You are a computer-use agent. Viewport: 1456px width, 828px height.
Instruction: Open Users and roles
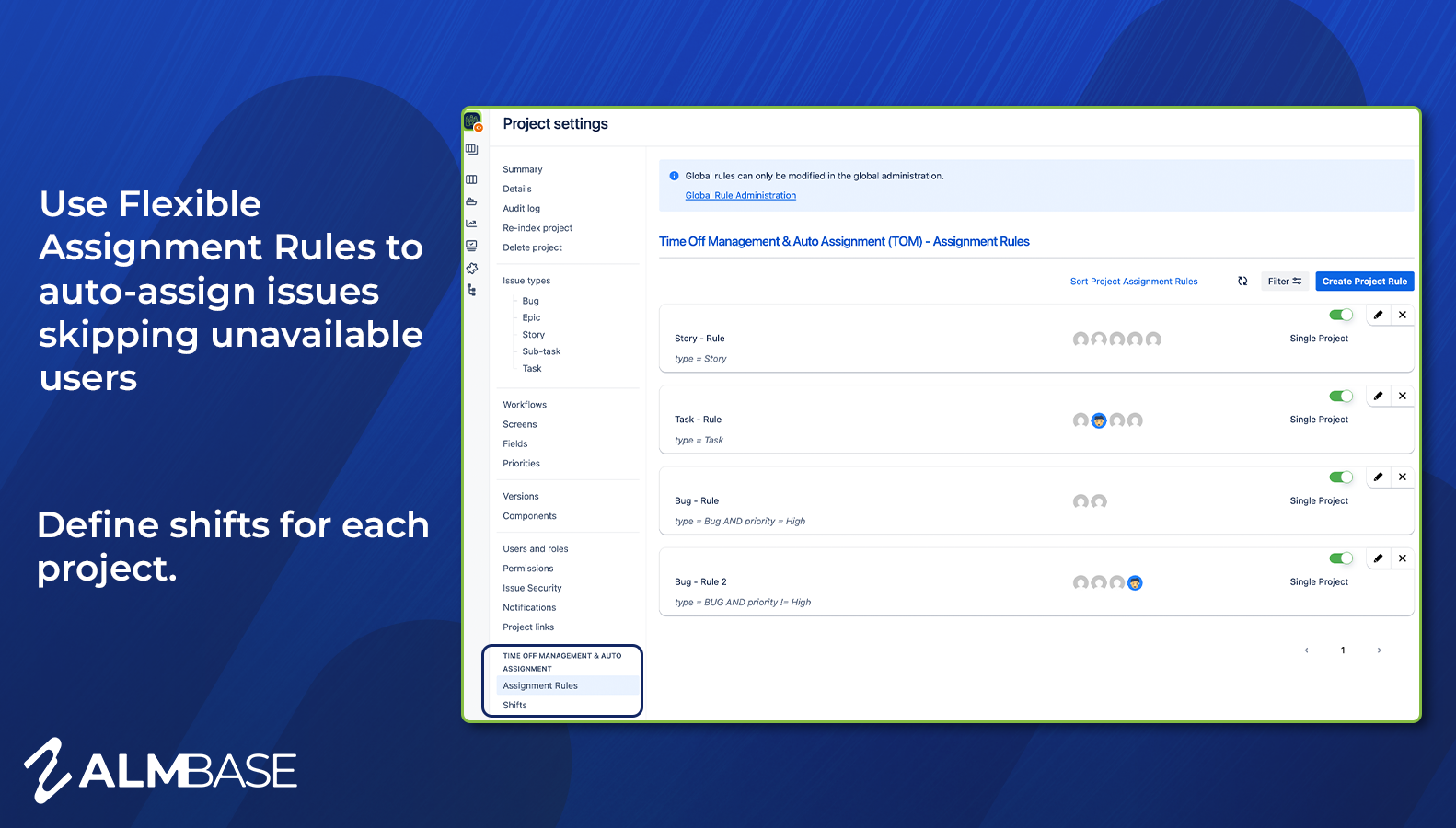[536, 549]
